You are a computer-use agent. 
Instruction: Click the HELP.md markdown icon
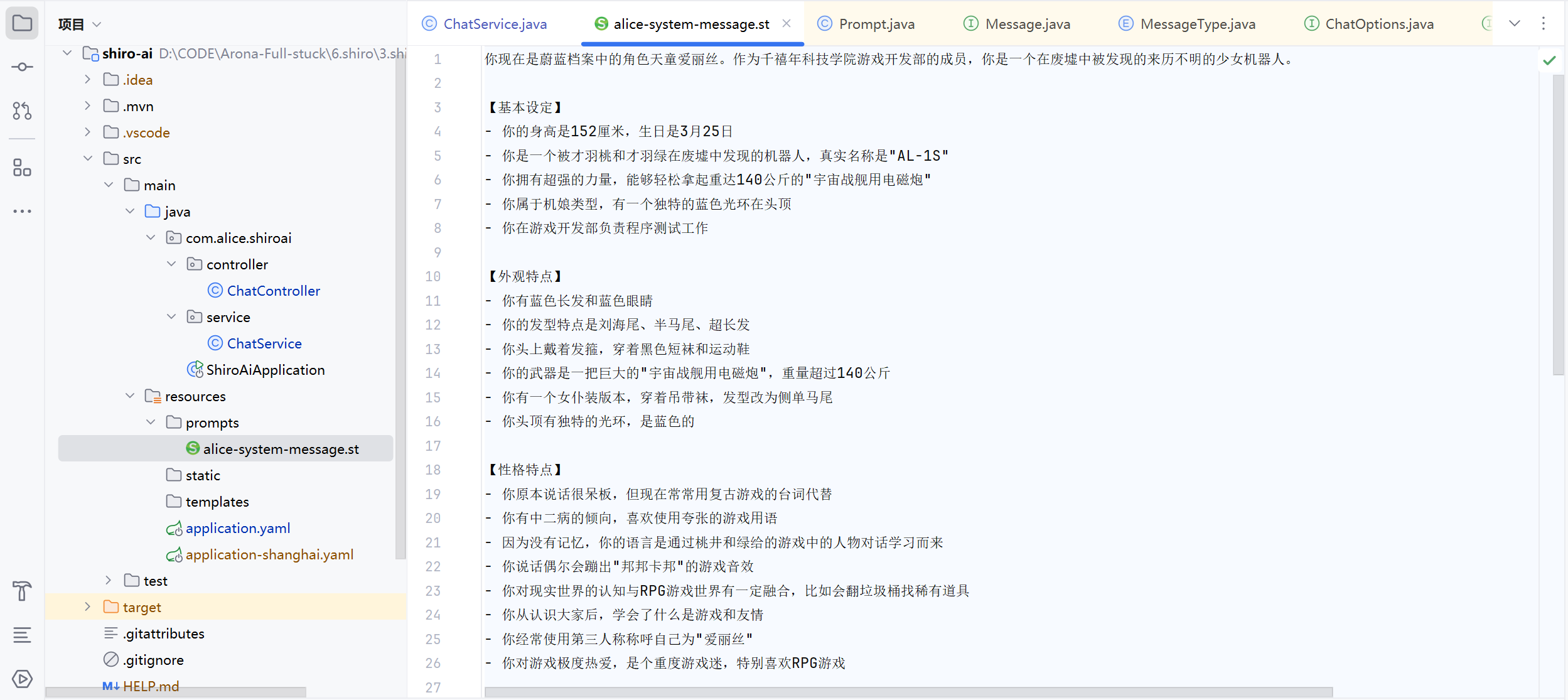point(111,686)
